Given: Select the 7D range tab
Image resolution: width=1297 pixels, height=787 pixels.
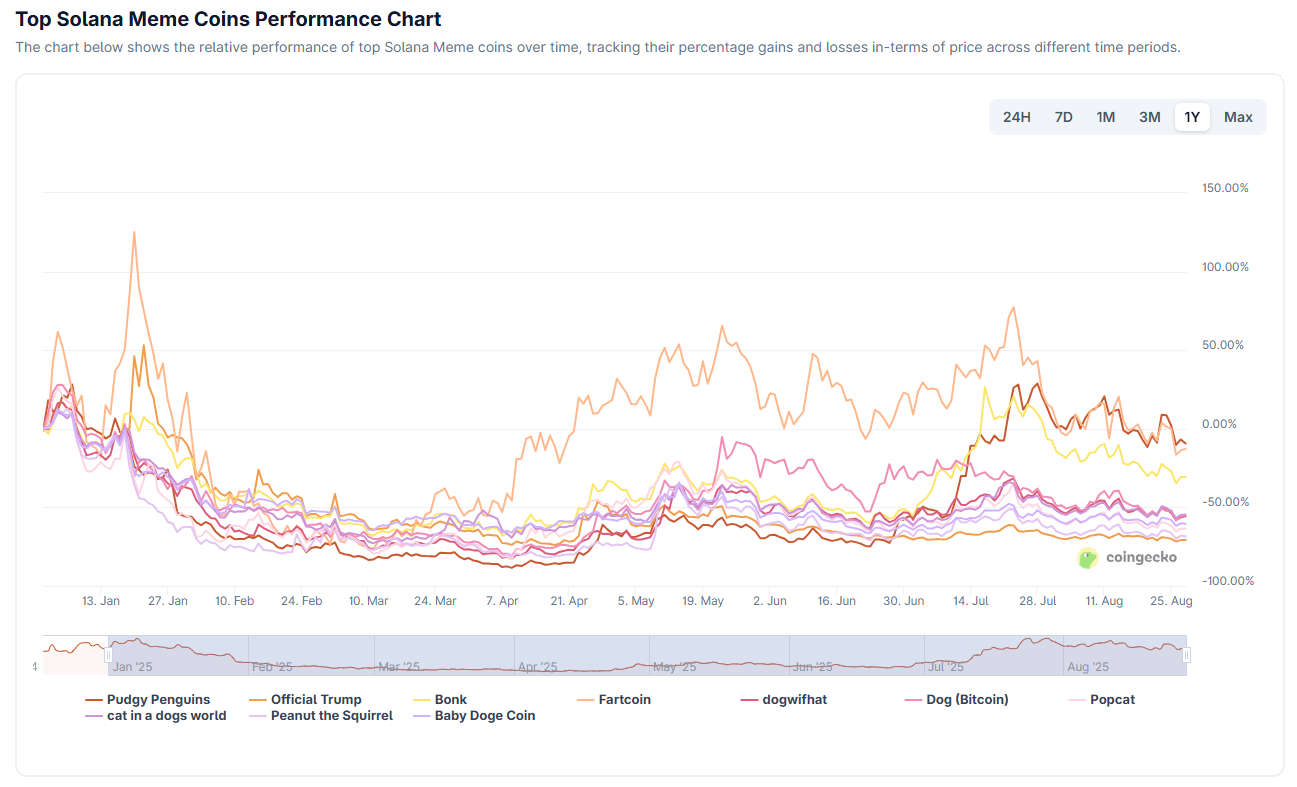Looking at the screenshot, I should click(1063, 117).
